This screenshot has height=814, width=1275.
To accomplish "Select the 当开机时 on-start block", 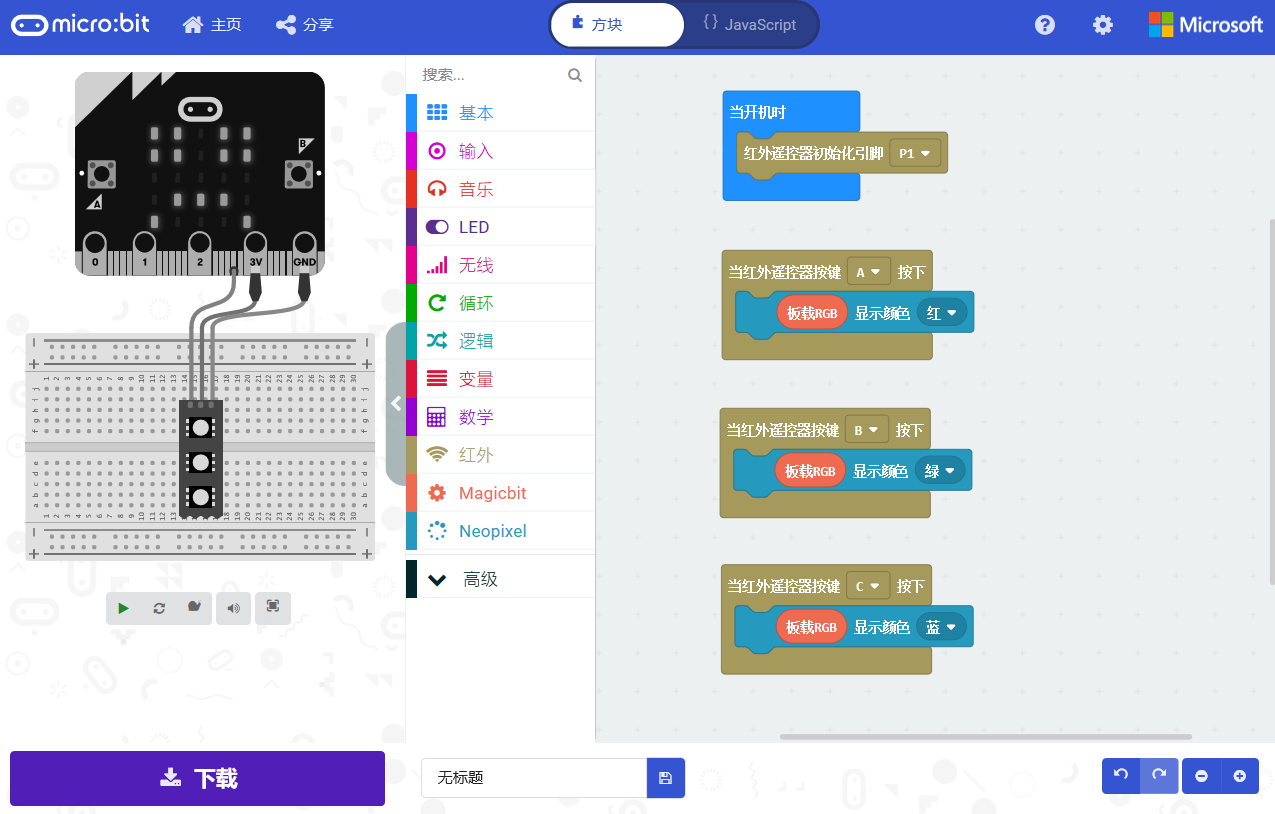I will coord(757,112).
